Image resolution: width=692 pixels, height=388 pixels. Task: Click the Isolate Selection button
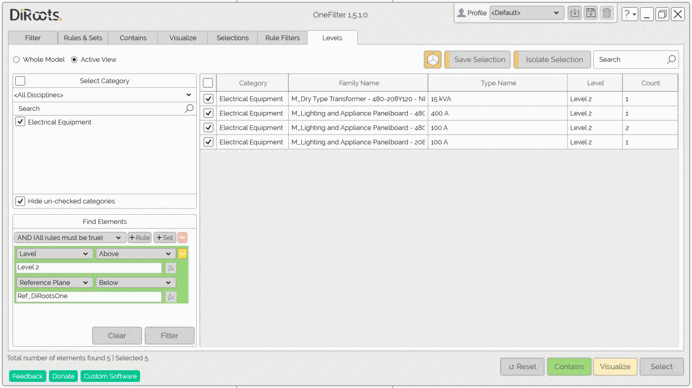[x=552, y=60]
